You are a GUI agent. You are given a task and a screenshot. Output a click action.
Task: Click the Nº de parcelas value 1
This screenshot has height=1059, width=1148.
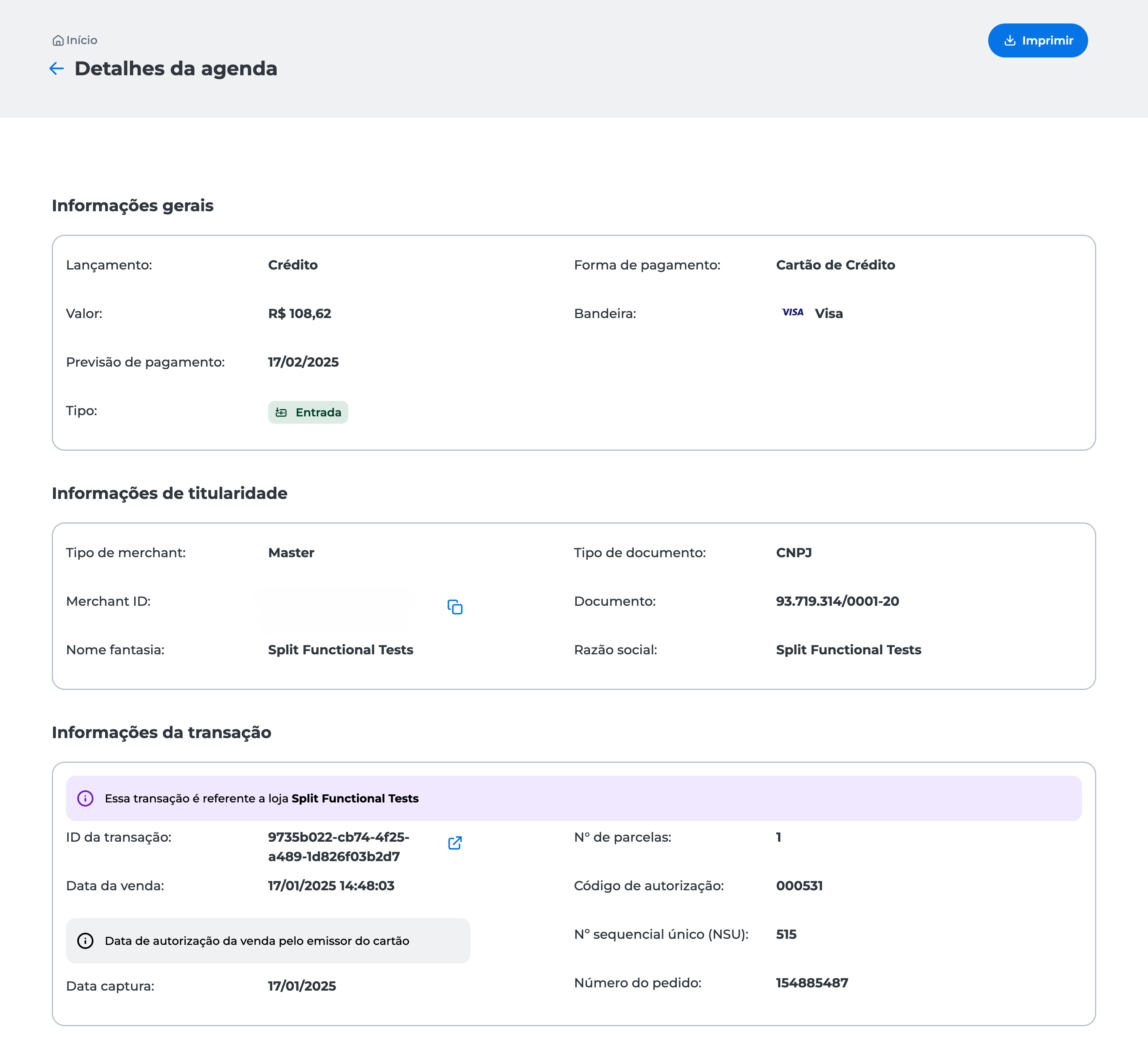pos(779,837)
